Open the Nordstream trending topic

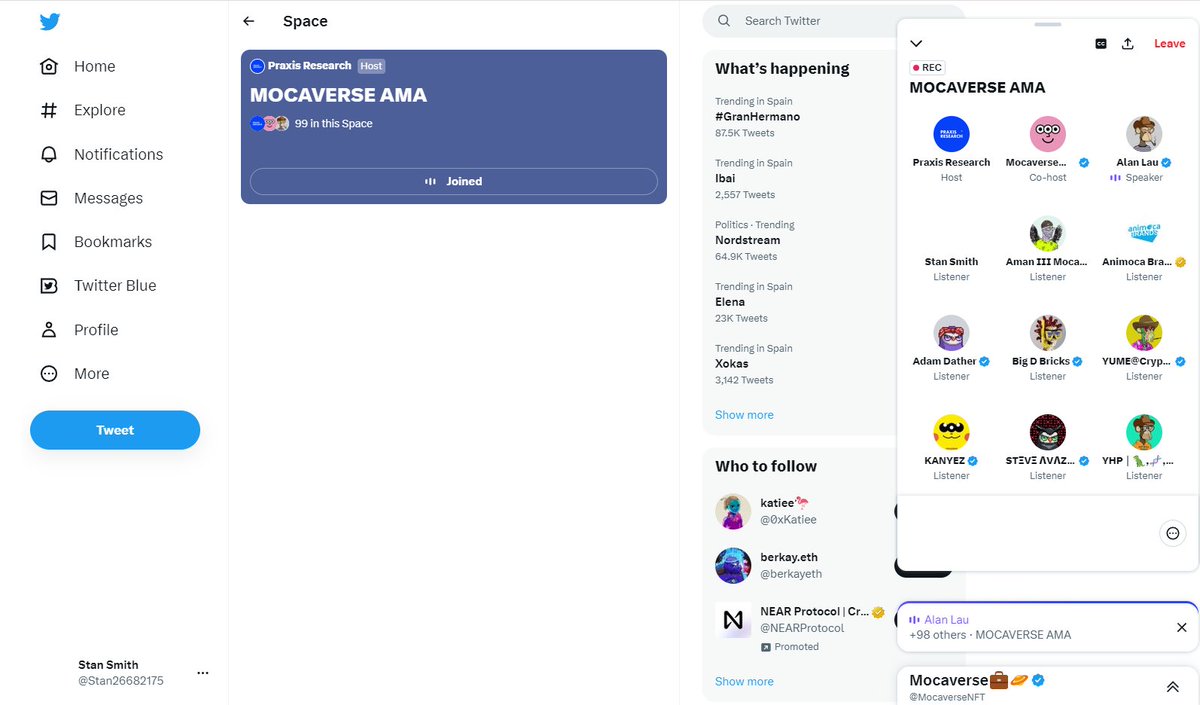[x=747, y=241]
